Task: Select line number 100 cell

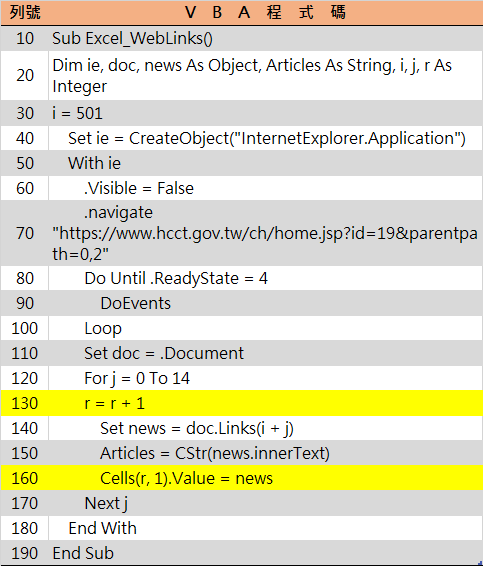Action: click(x=25, y=328)
